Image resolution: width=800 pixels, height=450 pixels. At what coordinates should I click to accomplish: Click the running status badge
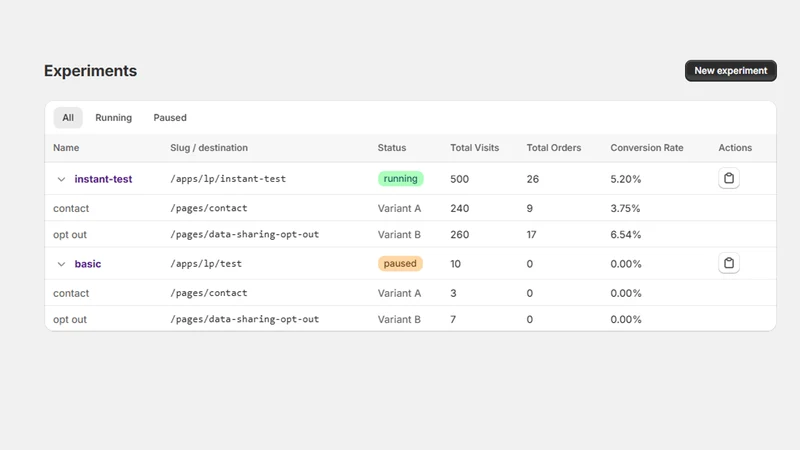[x=401, y=179]
